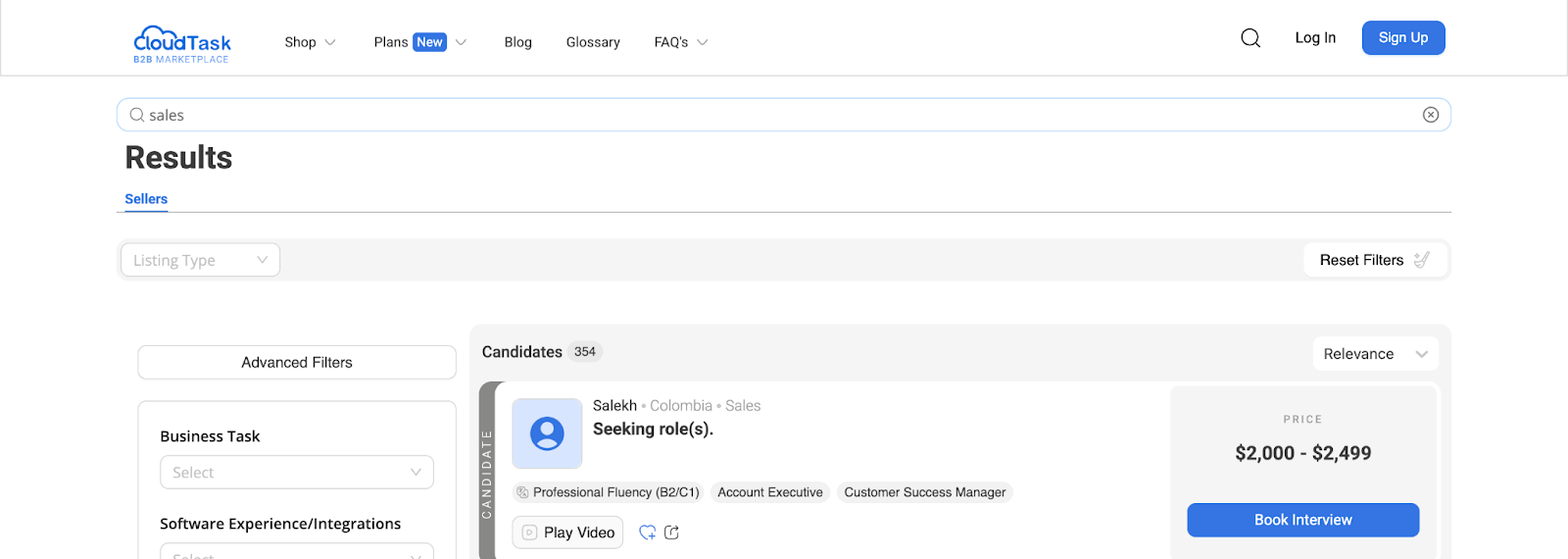
Task: Add Salekh to favorites heart icon
Action: [648, 533]
